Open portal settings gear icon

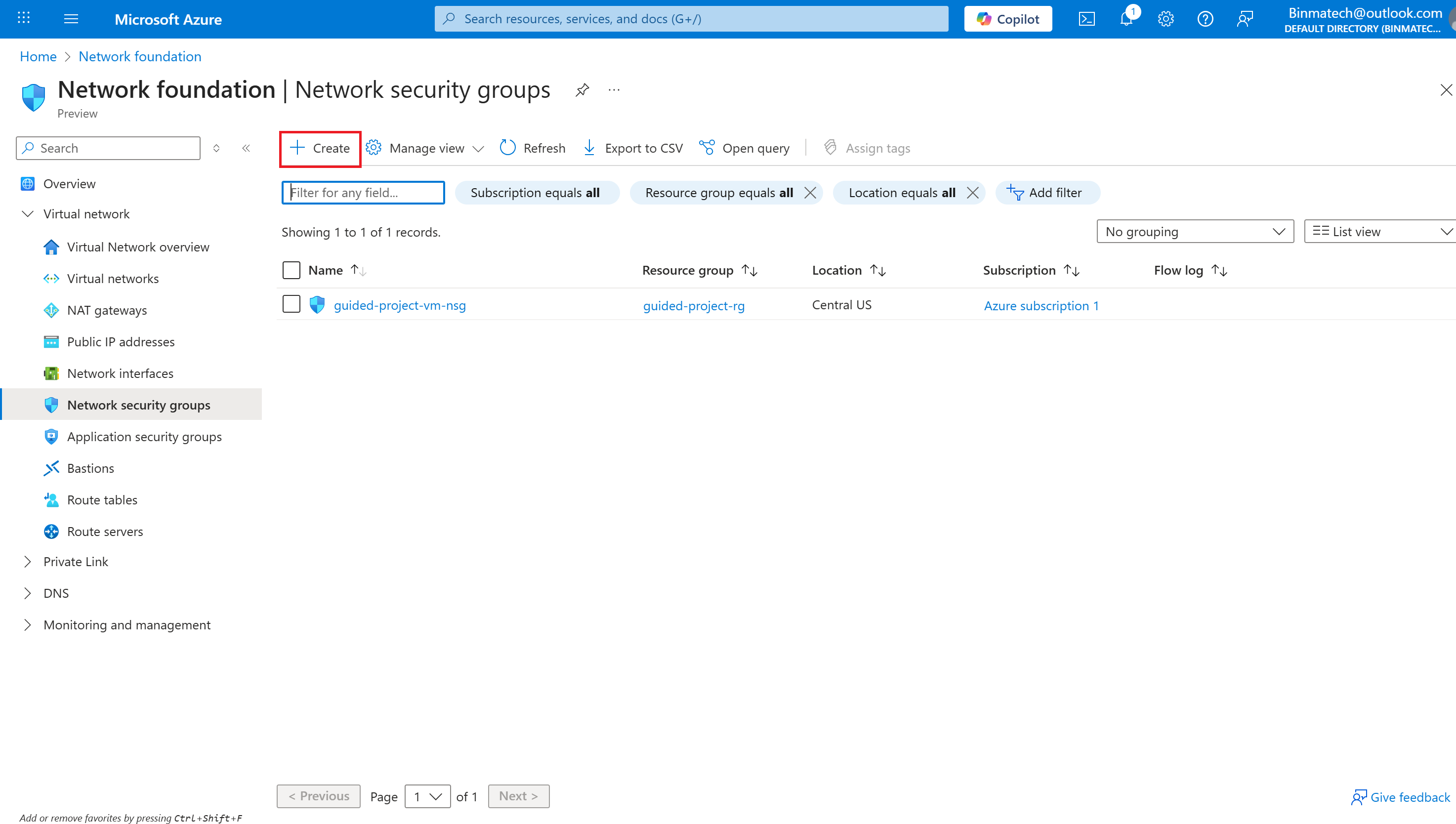1165,19
